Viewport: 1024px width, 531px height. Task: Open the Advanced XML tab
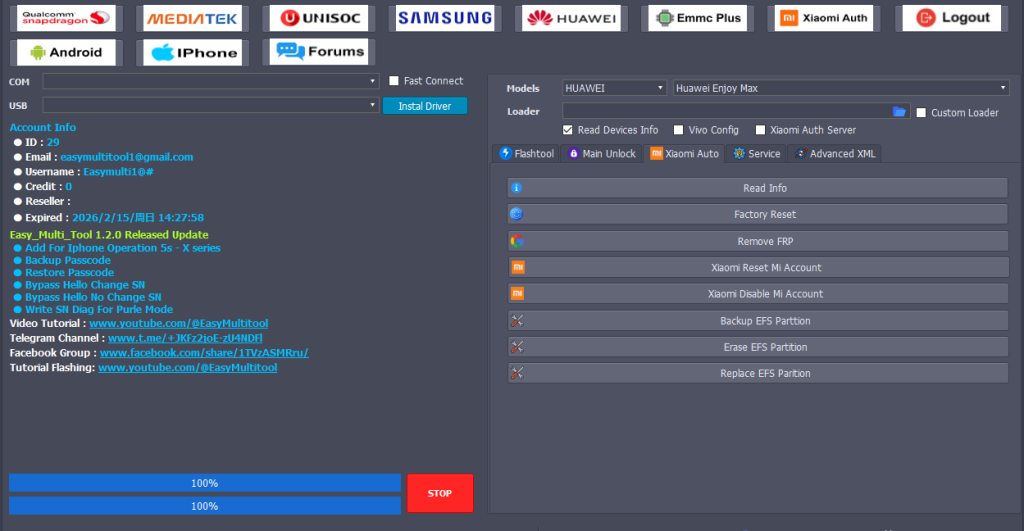point(835,153)
